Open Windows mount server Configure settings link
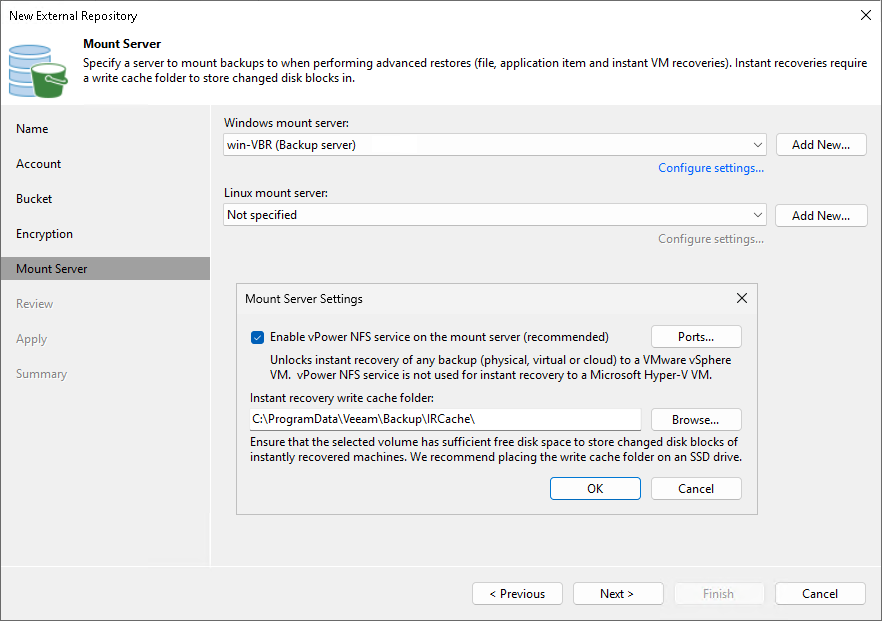This screenshot has width=882, height=621. point(711,168)
